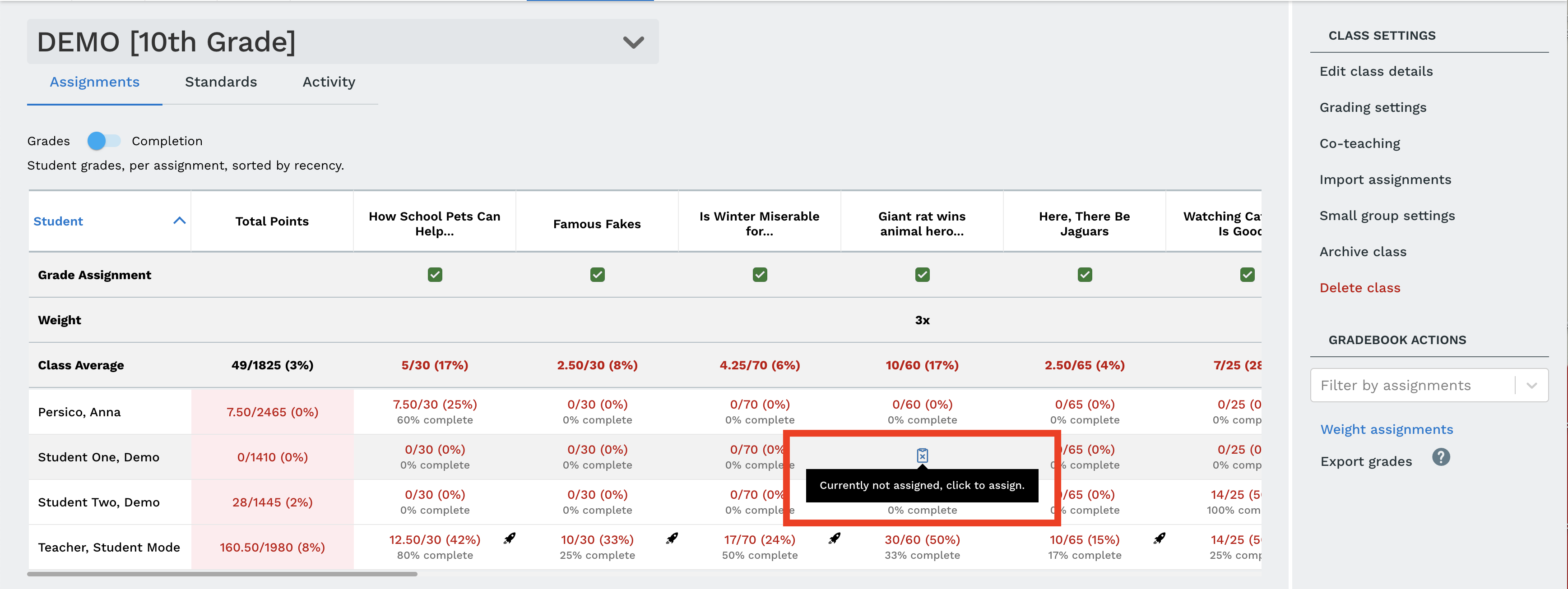Select student Student One, Demo
The image size is (1568, 589).
98,457
